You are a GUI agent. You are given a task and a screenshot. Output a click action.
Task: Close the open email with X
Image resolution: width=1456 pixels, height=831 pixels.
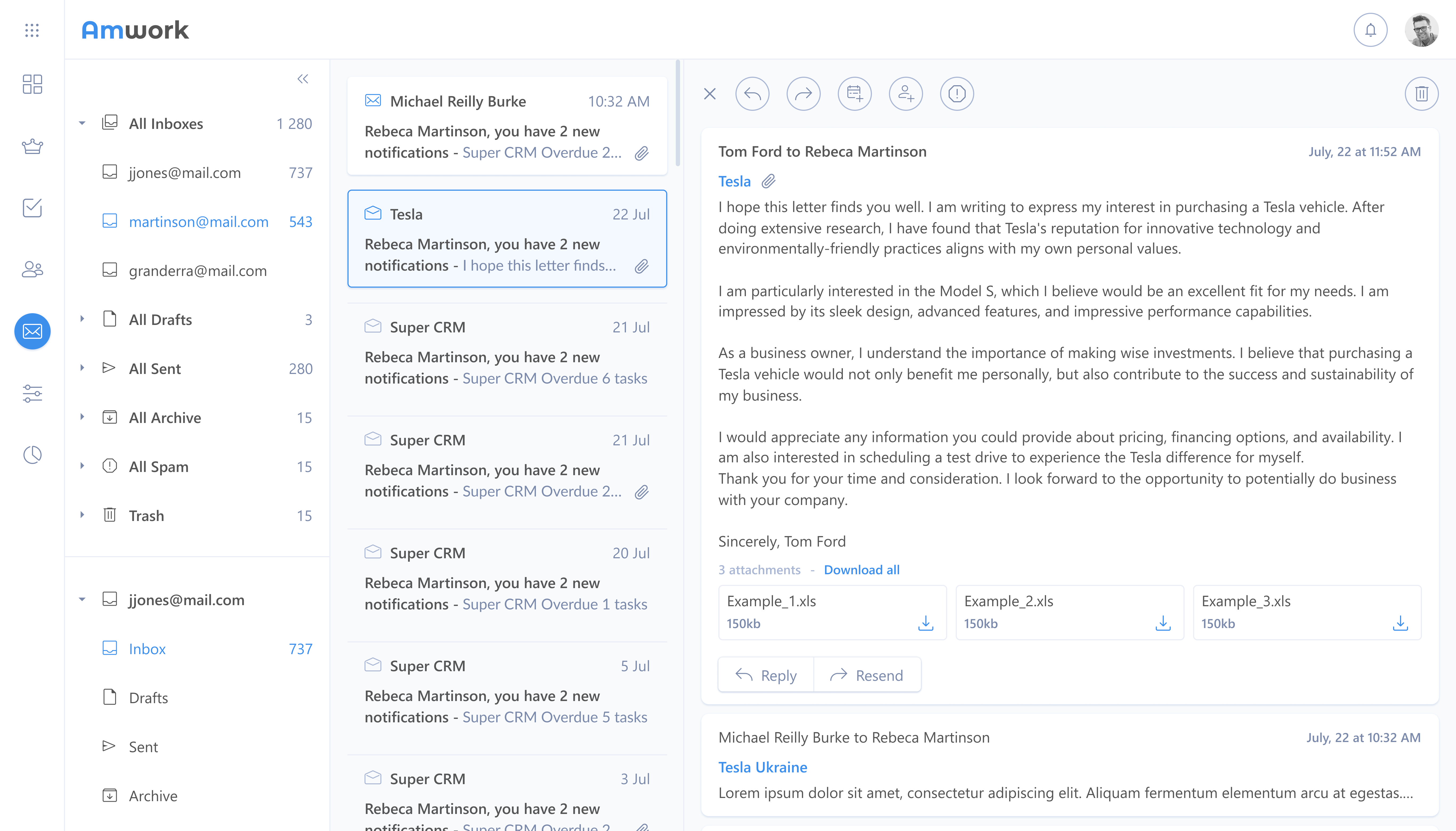click(710, 93)
